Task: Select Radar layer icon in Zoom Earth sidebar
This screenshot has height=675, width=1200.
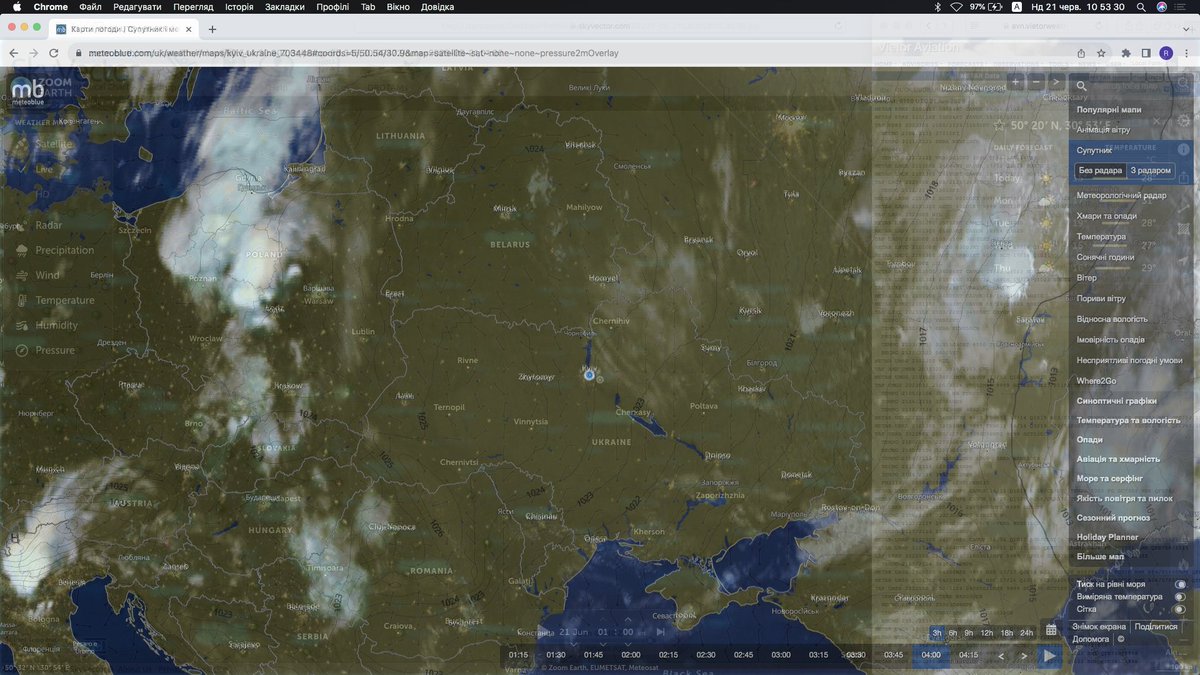Action: tap(21, 225)
